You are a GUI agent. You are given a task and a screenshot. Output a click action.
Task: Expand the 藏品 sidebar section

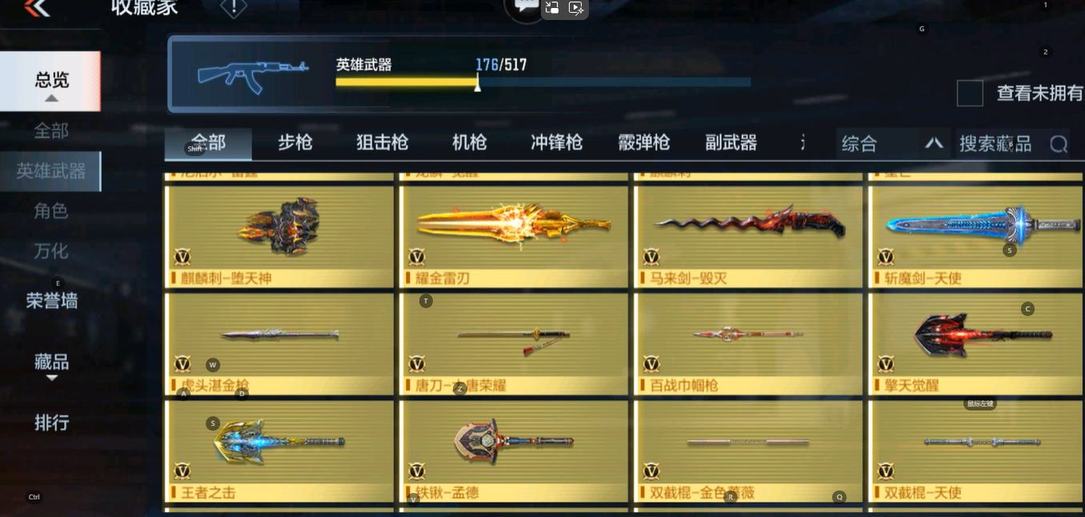tap(51, 365)
